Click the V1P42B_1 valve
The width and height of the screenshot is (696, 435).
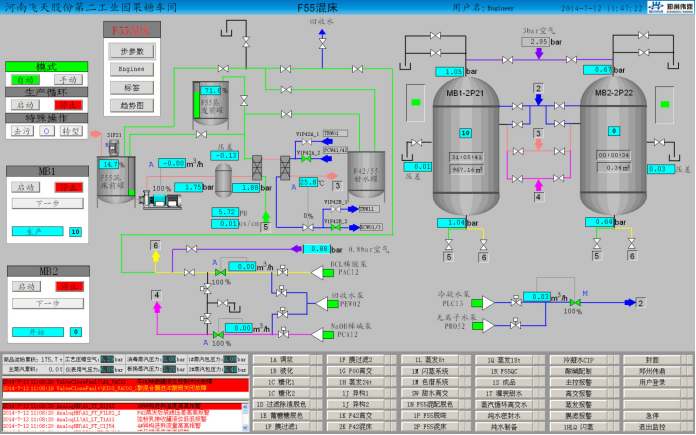336,209
